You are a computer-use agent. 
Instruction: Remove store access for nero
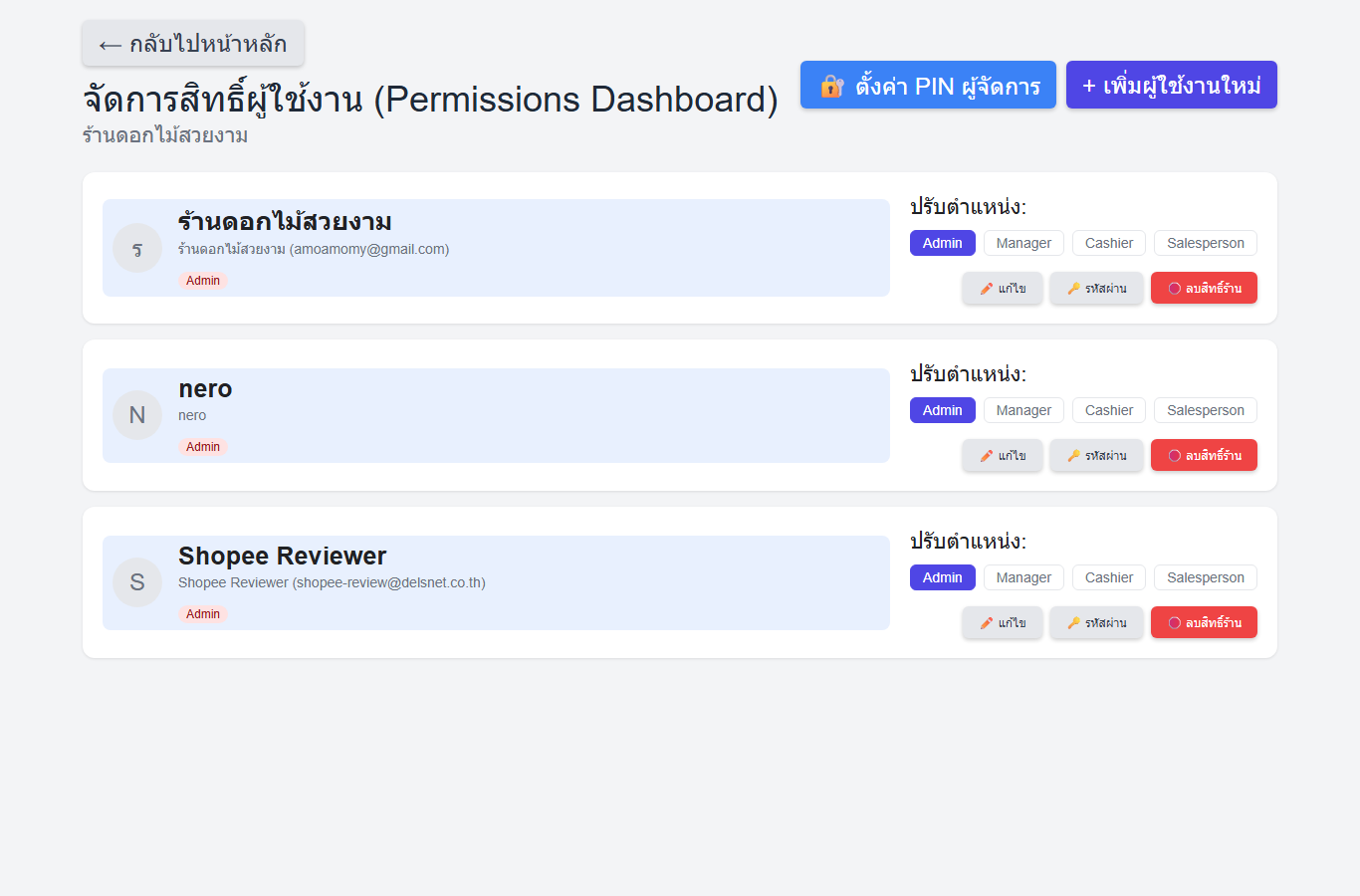1204,455
